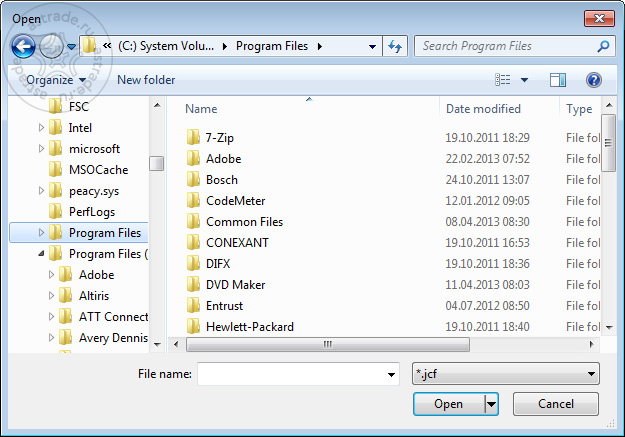Viewport: 625px width, 437px height.
Task: Click the search magnifier icon
Action: pos(603,46)
